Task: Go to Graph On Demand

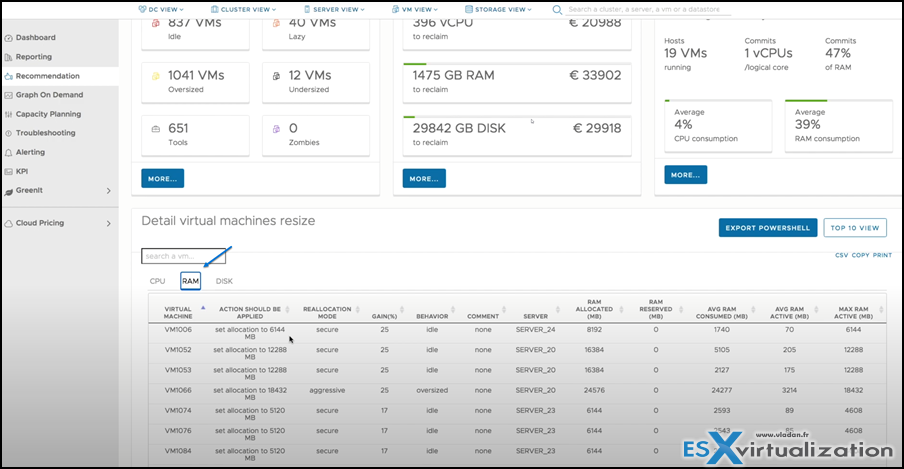Action: coord(49,95)
